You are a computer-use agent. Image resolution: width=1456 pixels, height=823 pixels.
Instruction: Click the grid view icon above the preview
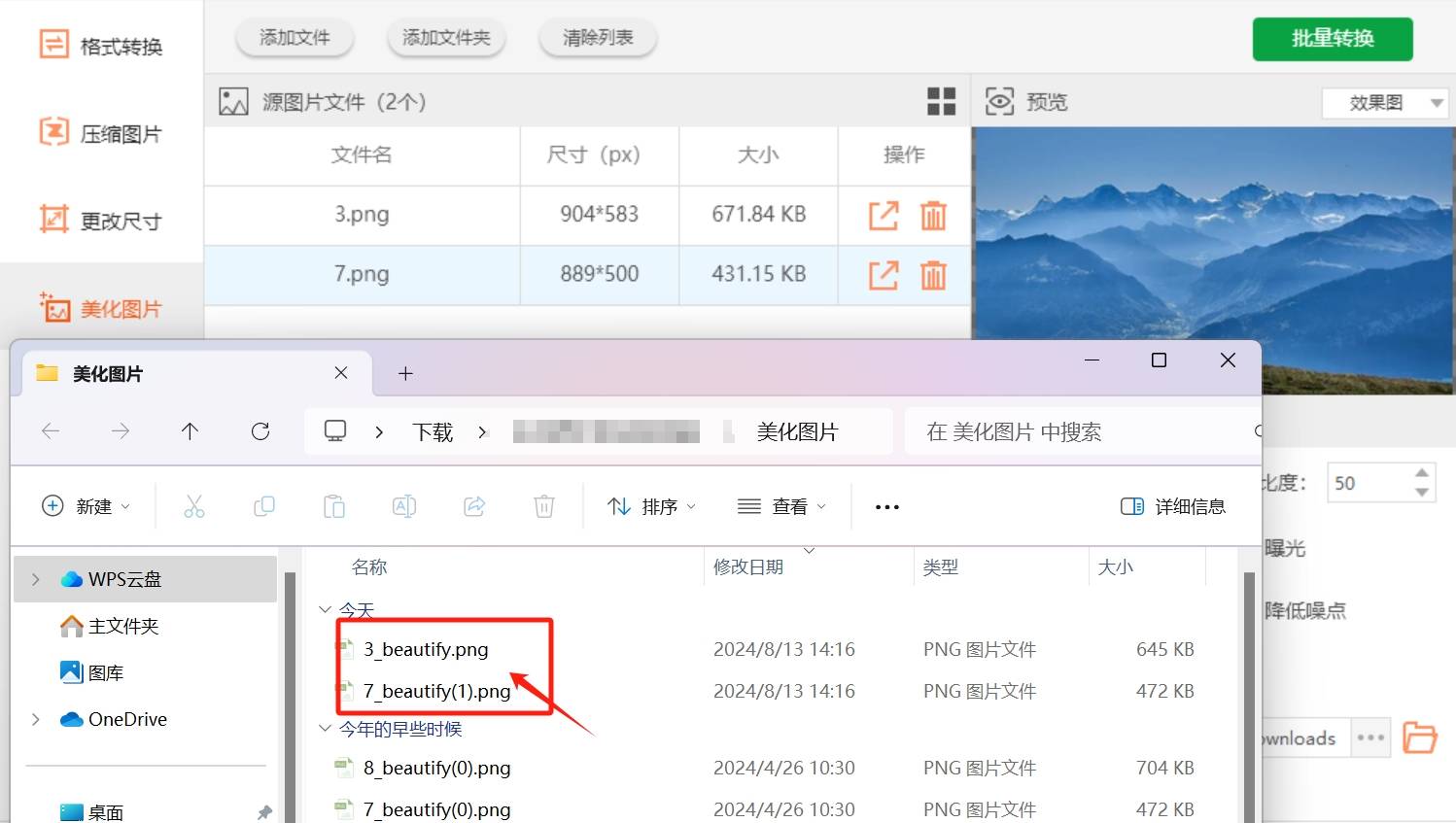pos(939,100)
